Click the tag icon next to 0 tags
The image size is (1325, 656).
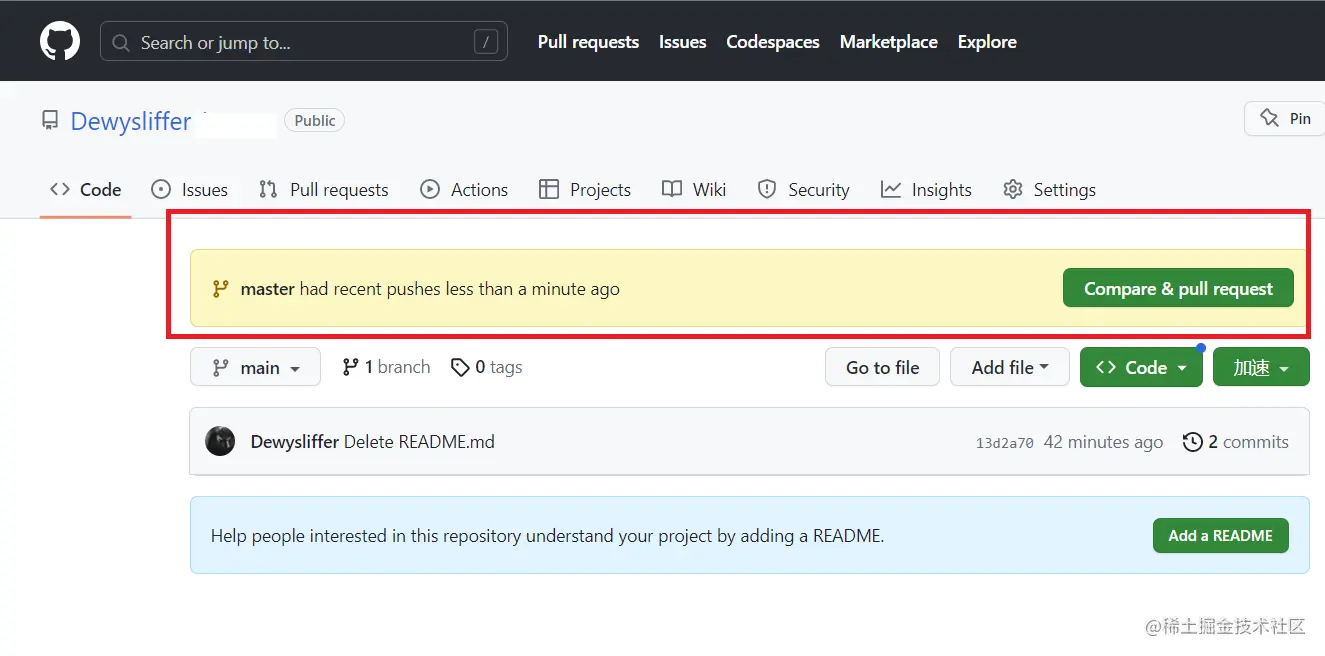click(460, 368)
